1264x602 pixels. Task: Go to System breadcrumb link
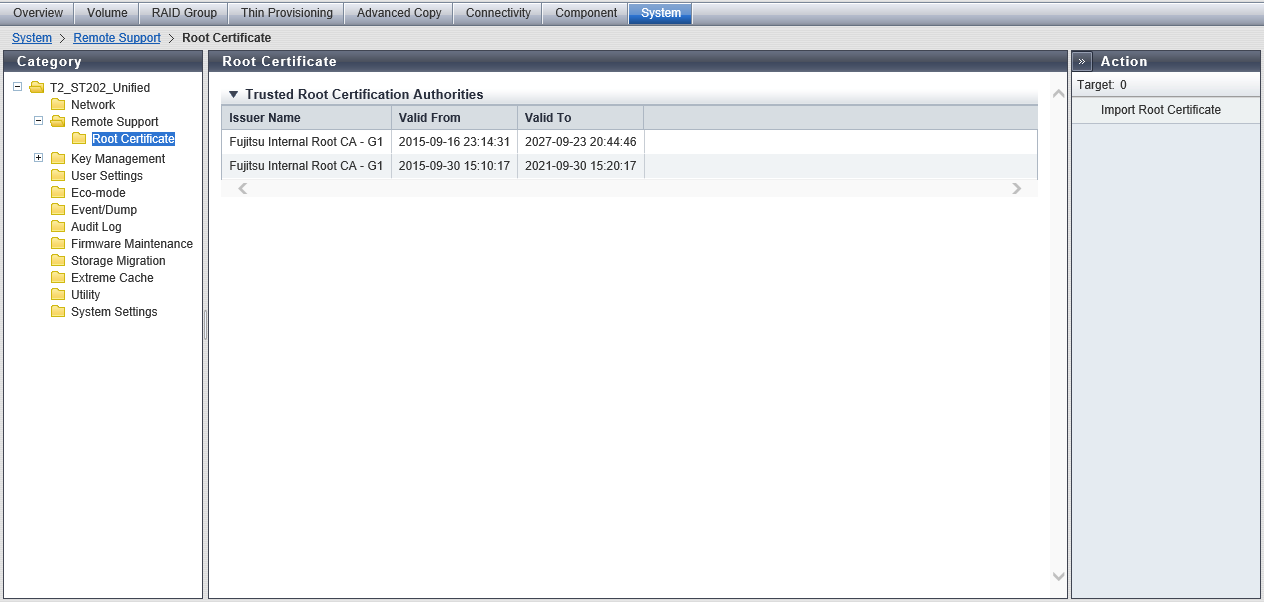tap(32, 38)
